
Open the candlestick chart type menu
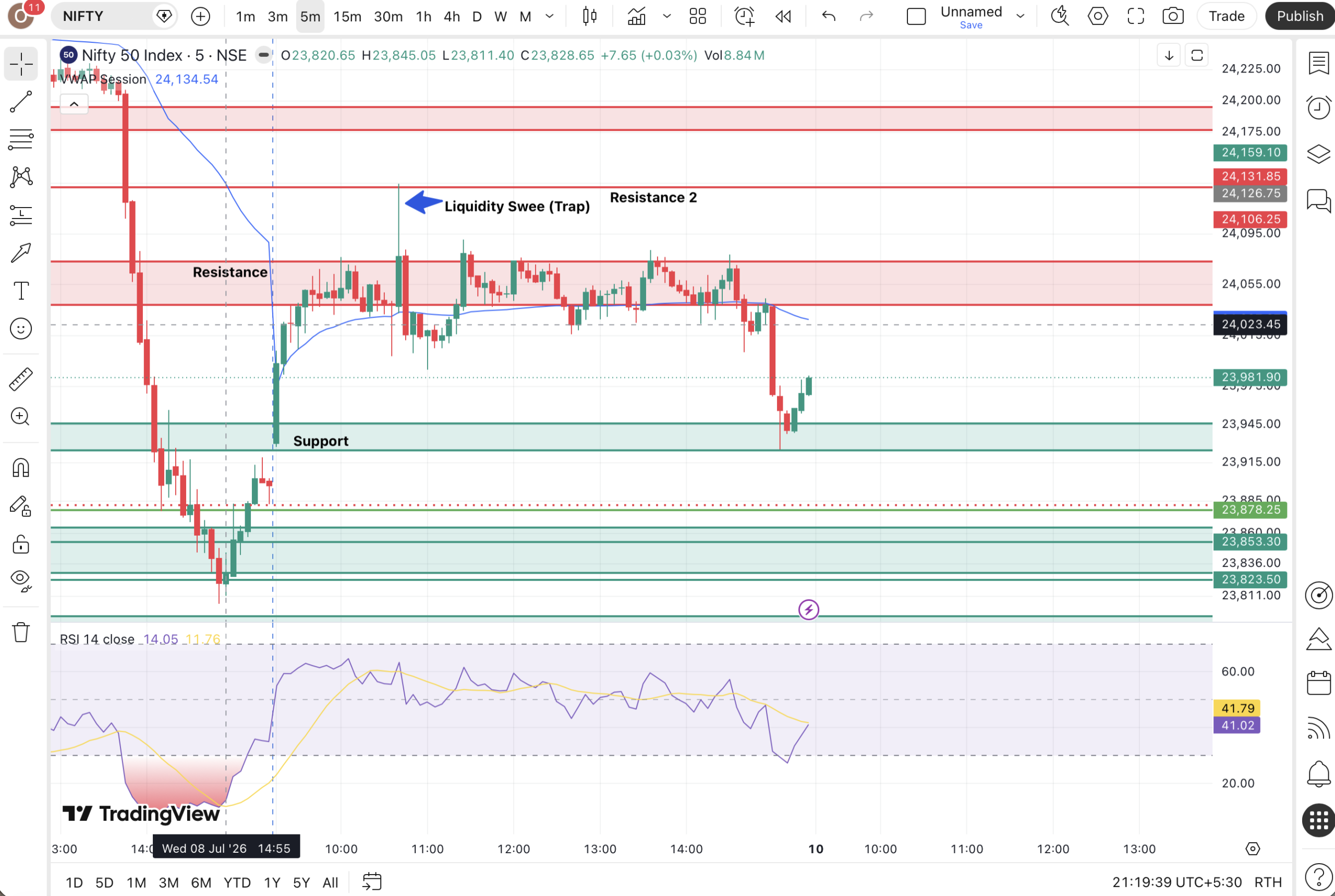[x=589, y=16]
